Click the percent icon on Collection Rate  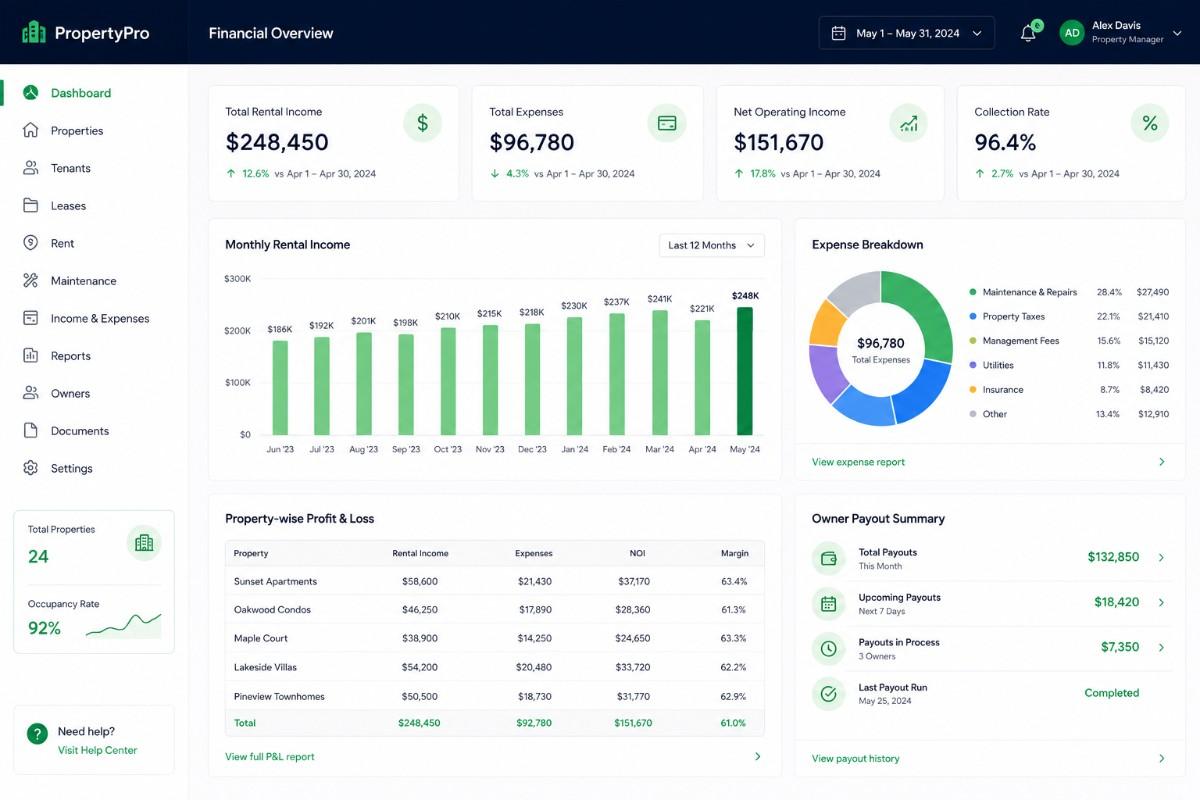point(1150,123)
